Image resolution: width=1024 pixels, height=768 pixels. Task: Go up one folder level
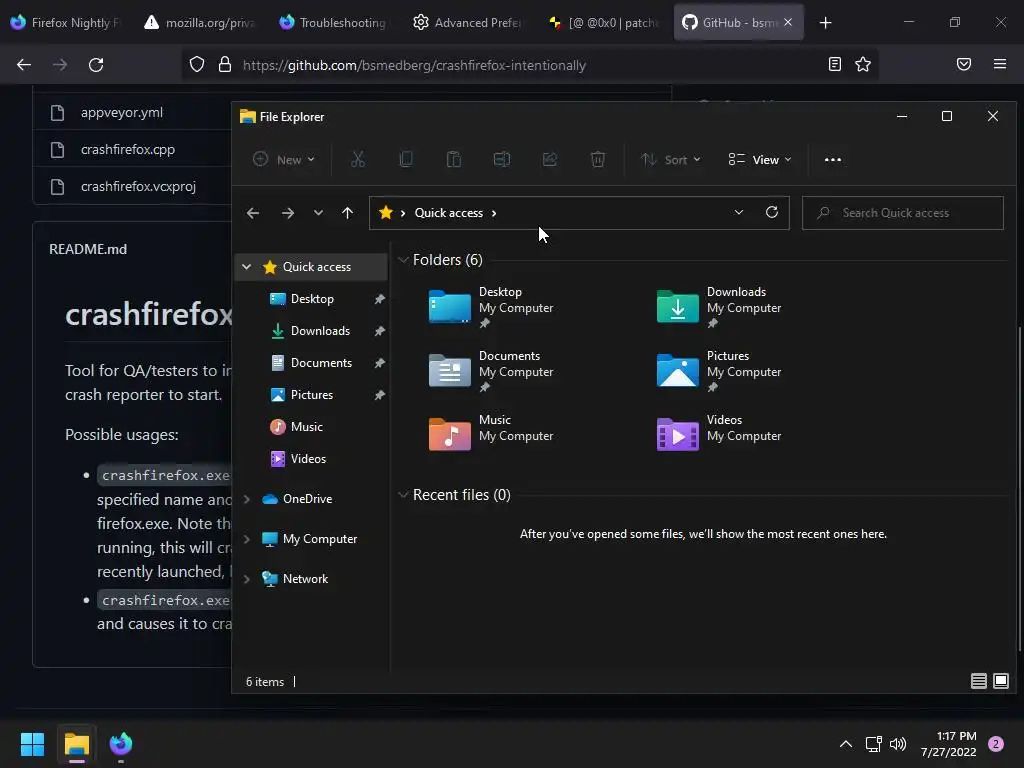(347, 213)
